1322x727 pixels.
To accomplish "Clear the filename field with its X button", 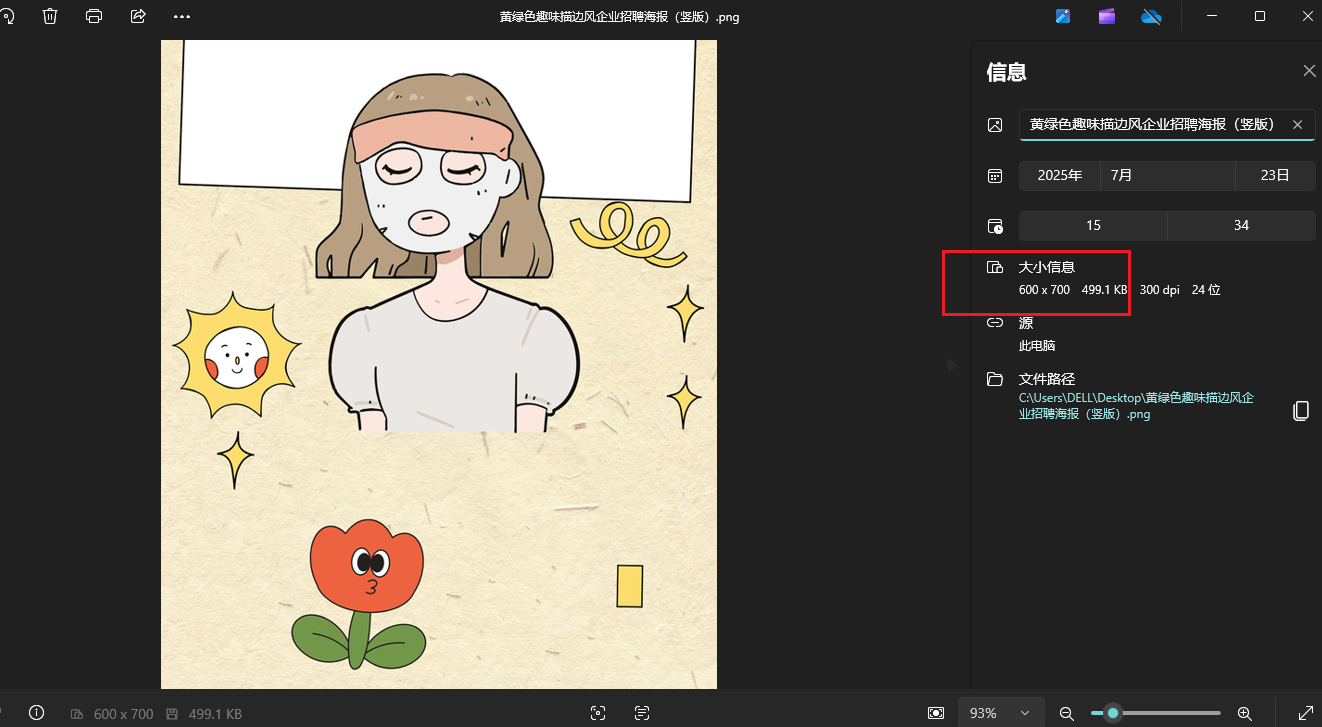I will click(x=1297, y=124).
